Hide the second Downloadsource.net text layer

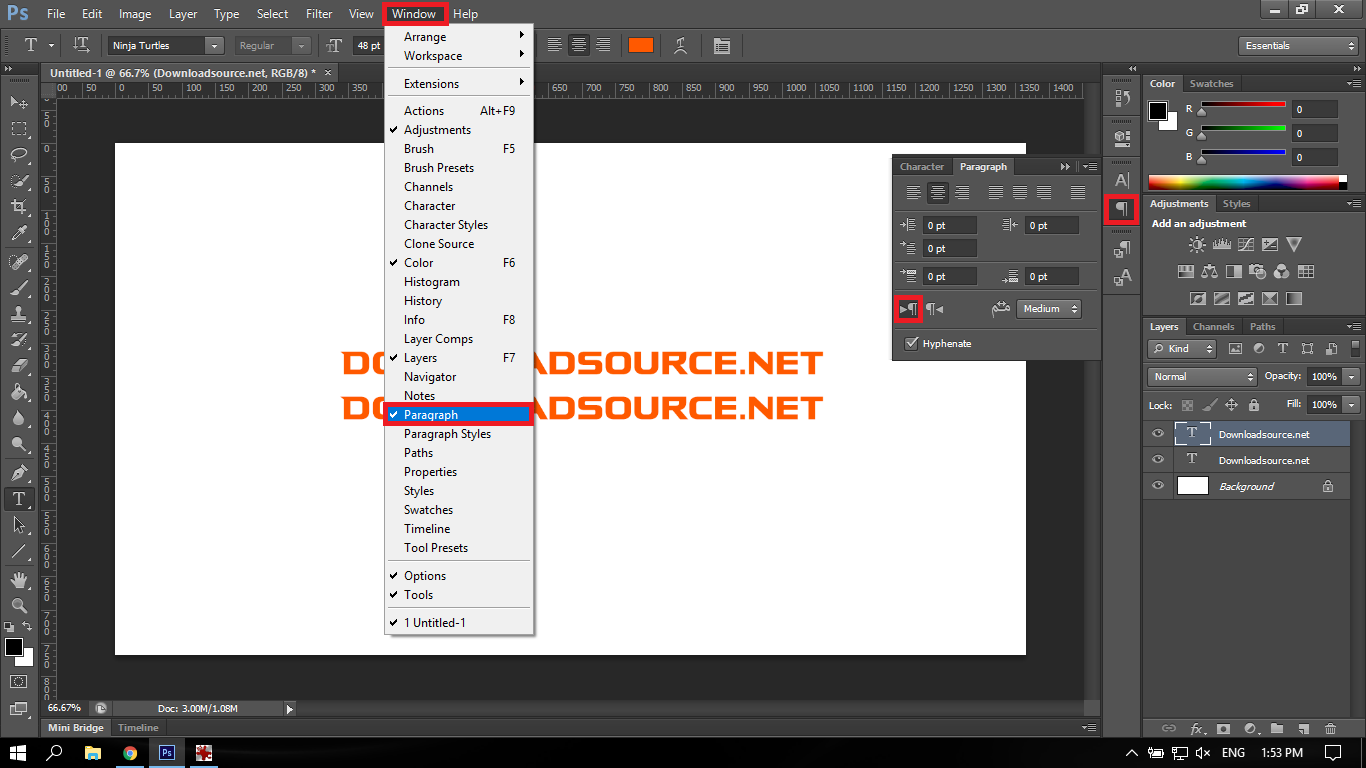pos(1158,460)
